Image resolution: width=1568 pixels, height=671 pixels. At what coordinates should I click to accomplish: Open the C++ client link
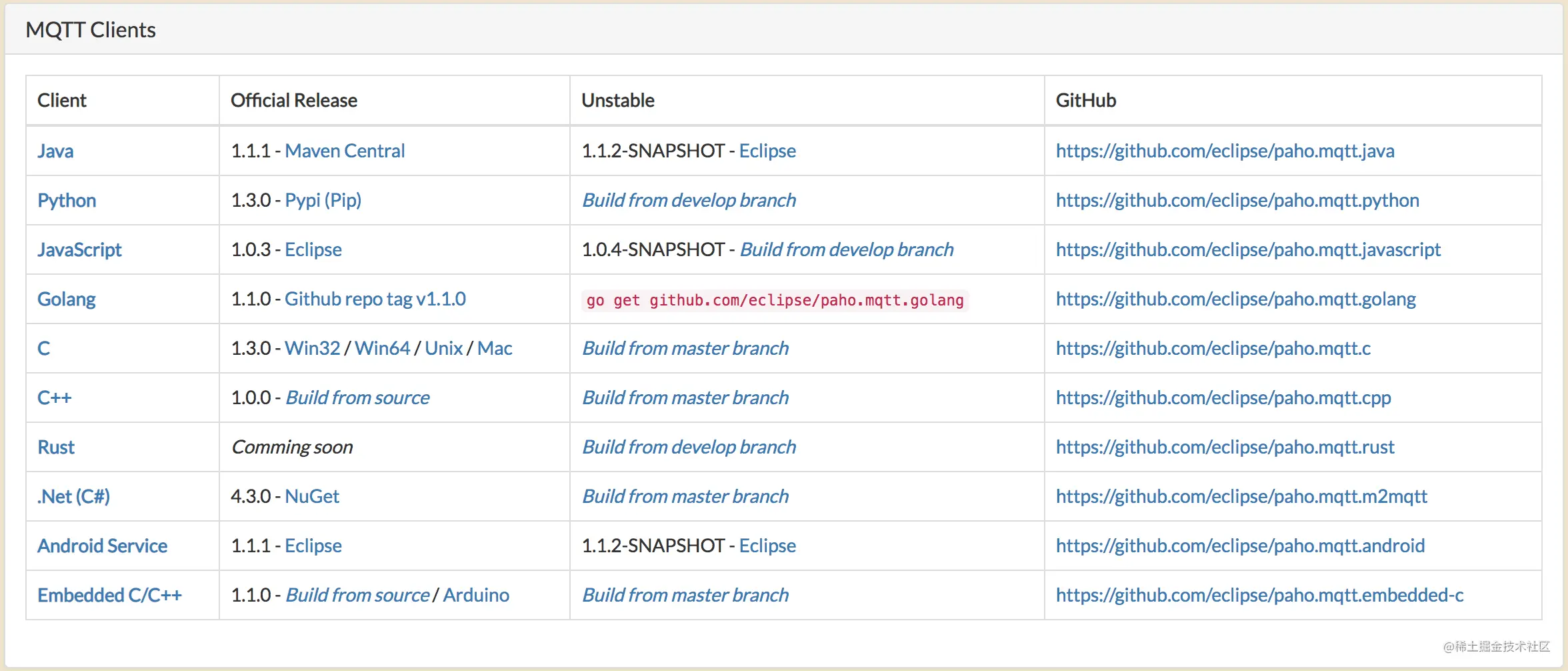[x=55, y=398]
